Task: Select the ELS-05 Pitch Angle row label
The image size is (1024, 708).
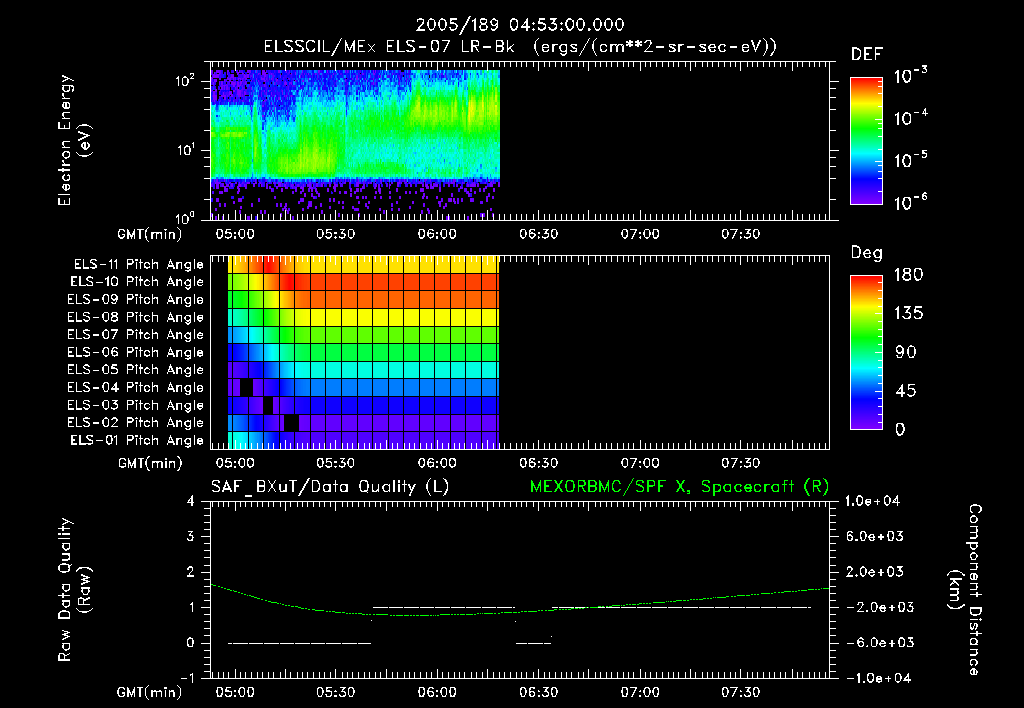Action: click(x=136, y=370)
